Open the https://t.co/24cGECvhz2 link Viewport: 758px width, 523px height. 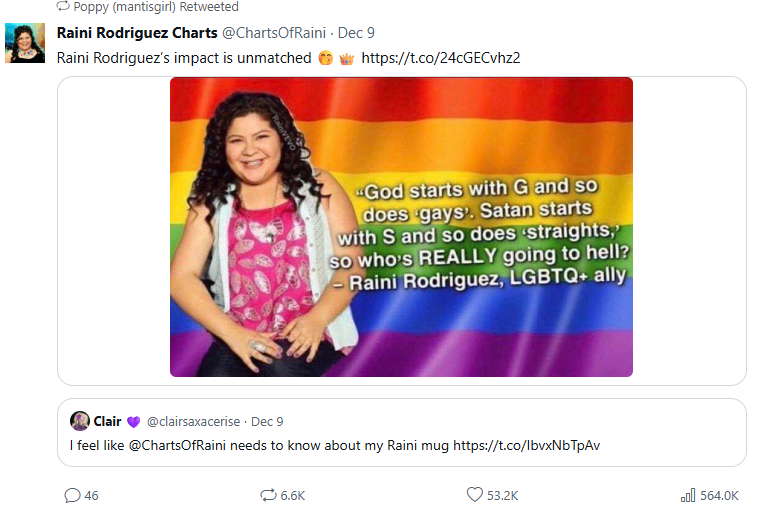click(441, 58)
